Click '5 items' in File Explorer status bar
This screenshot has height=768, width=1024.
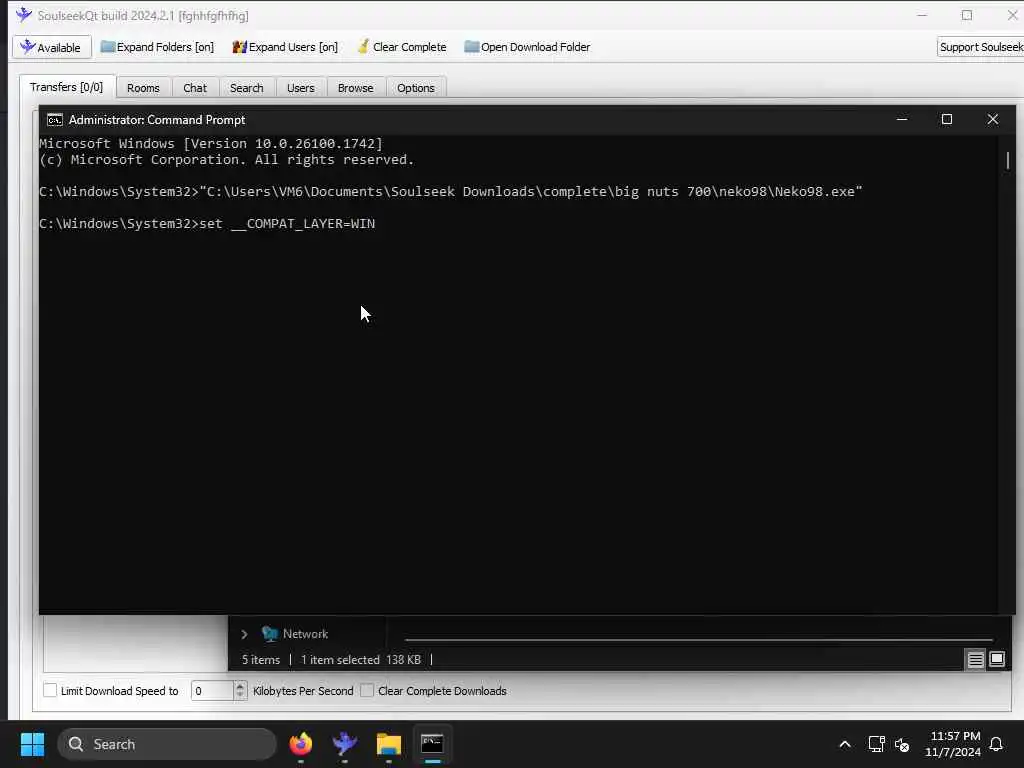pyautogui.click(x=261, y=660)
